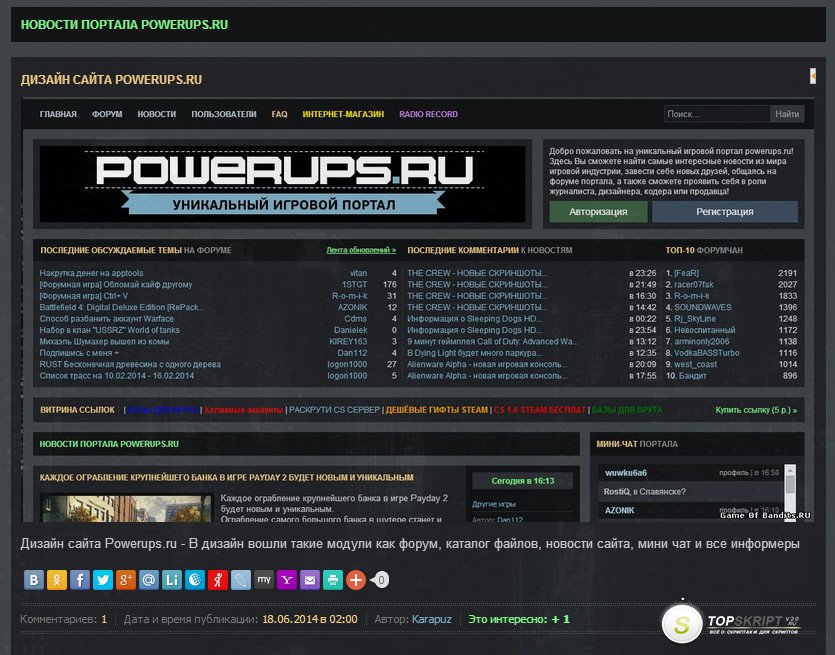Send post by email envelope icon

pyautogui.click(x=309, y=579)
